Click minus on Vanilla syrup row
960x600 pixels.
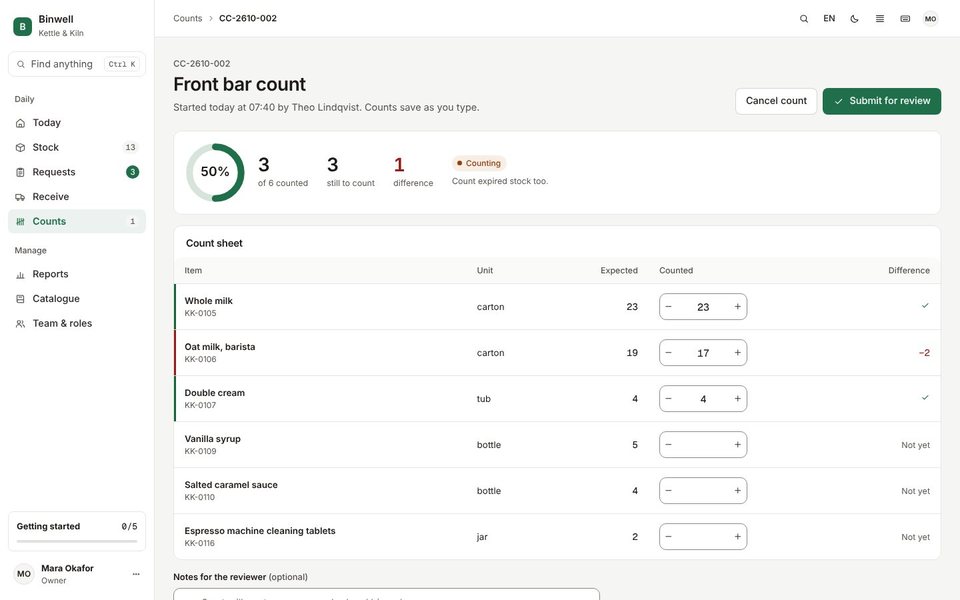click(x=669, y=444)
